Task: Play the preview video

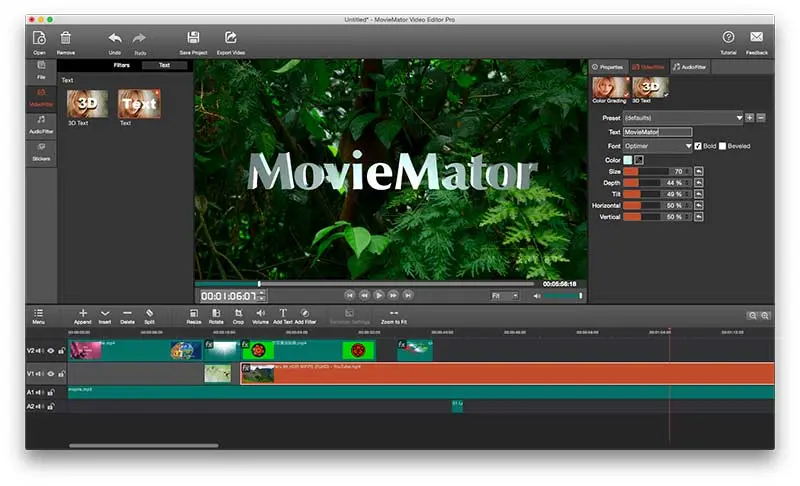Action: 379,295
